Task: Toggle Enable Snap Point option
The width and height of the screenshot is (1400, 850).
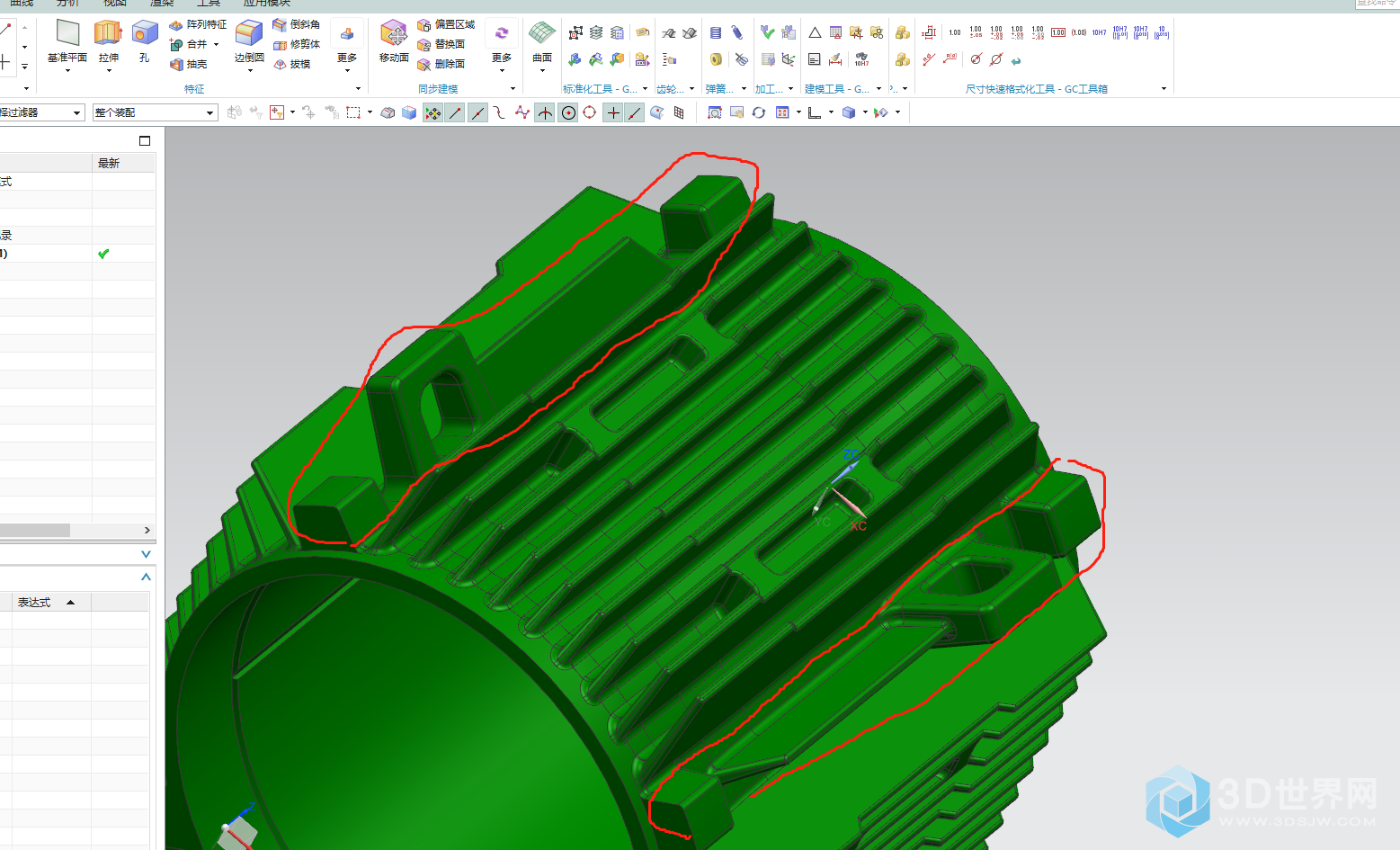Action: (433, 112)
